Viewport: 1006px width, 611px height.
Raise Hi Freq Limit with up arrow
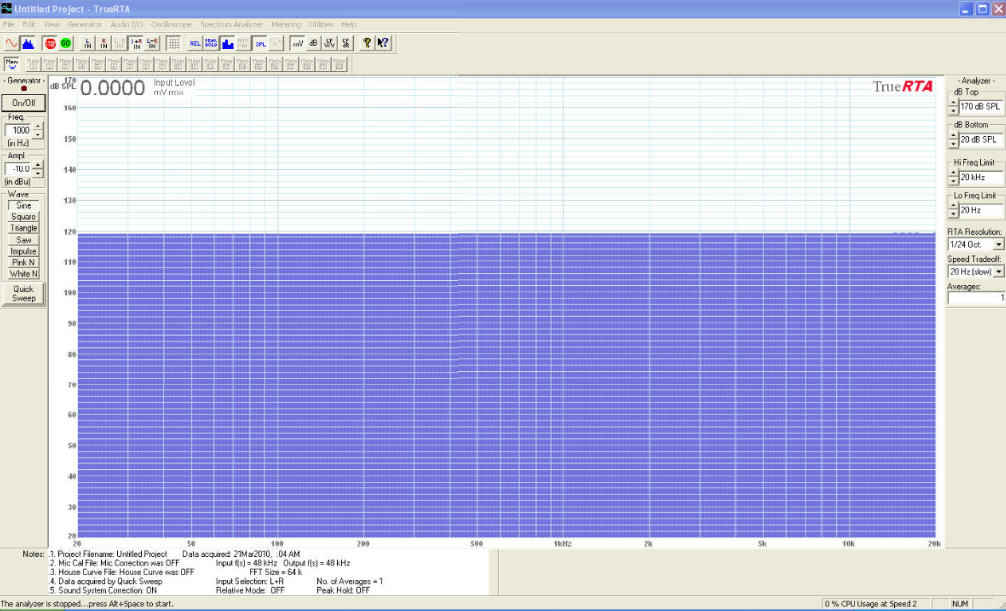pos(953,173)
